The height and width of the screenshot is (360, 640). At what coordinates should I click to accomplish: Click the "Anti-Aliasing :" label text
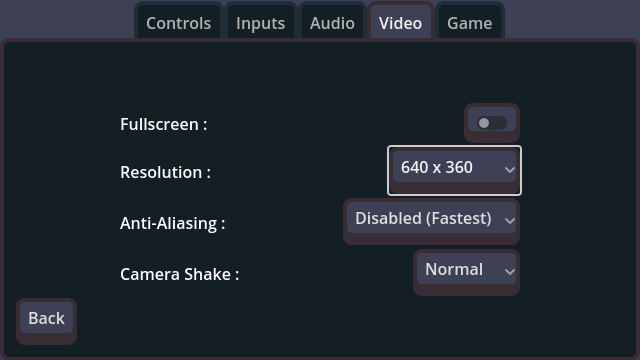point(173,223)
